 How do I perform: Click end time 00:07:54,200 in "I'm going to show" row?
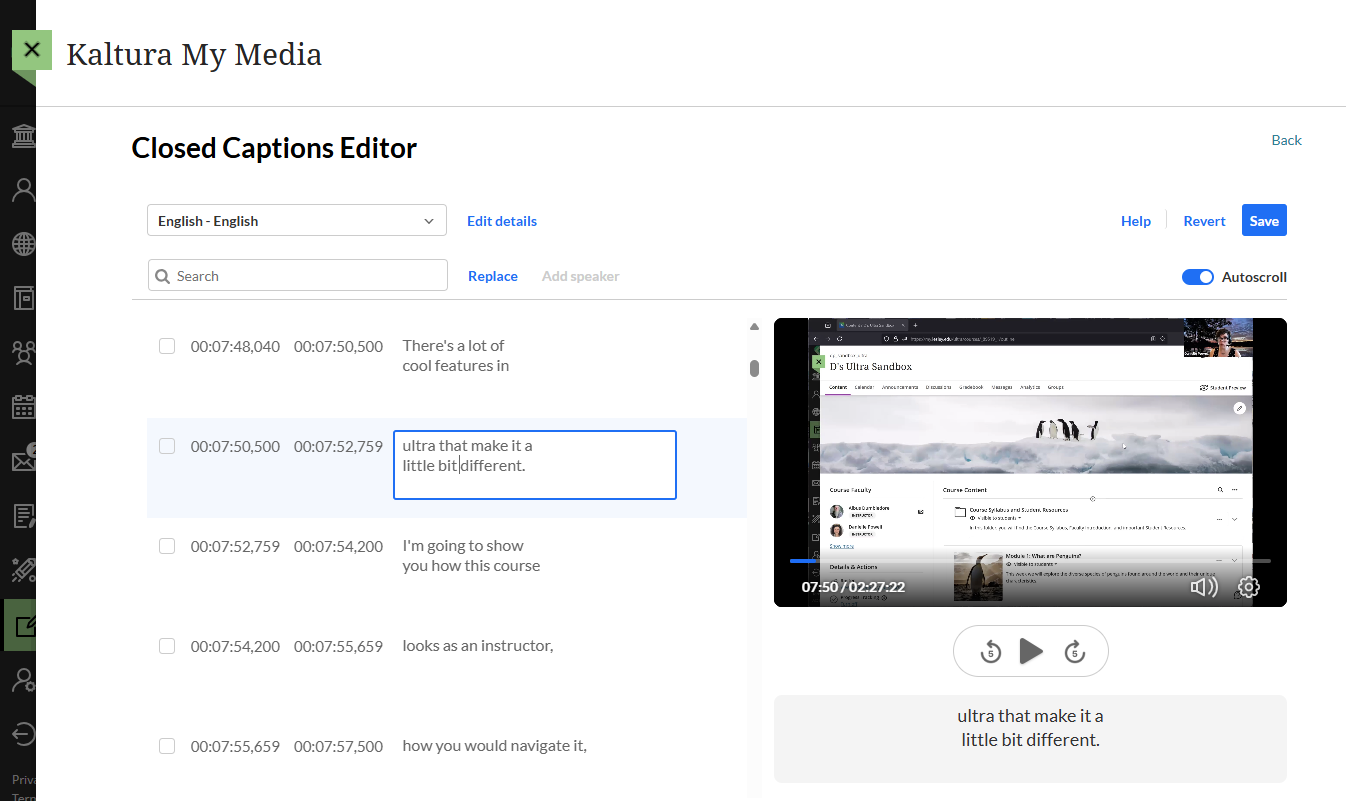point(338,546)
